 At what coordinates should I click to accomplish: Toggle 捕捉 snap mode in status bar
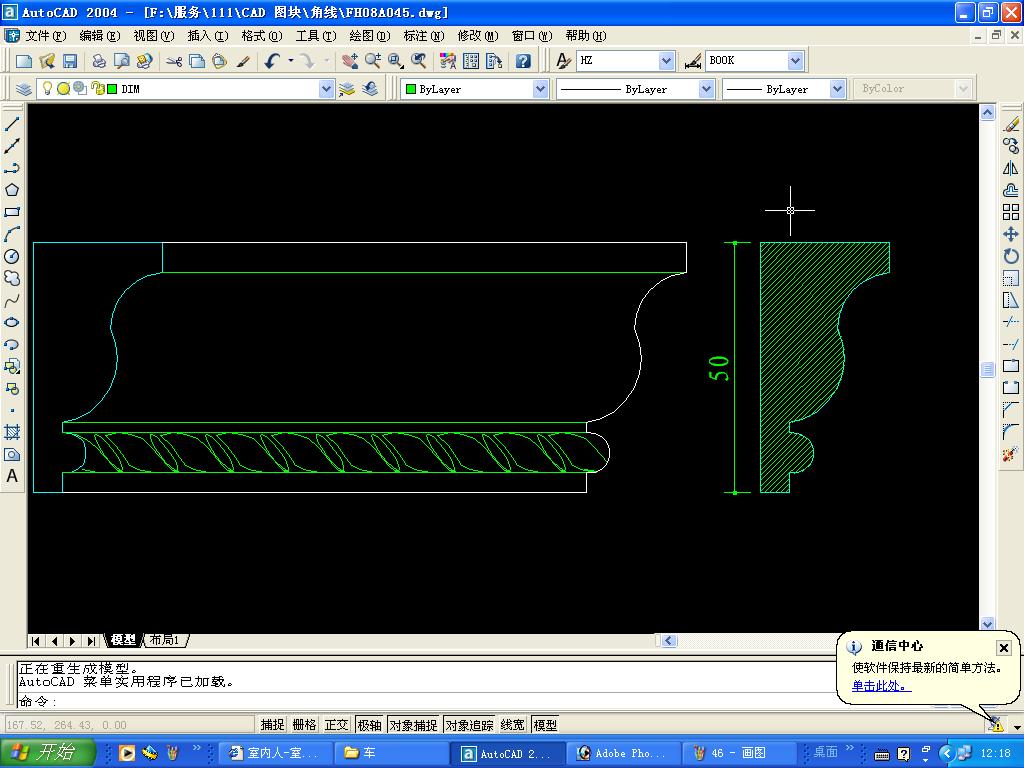(x=272, y=725)
